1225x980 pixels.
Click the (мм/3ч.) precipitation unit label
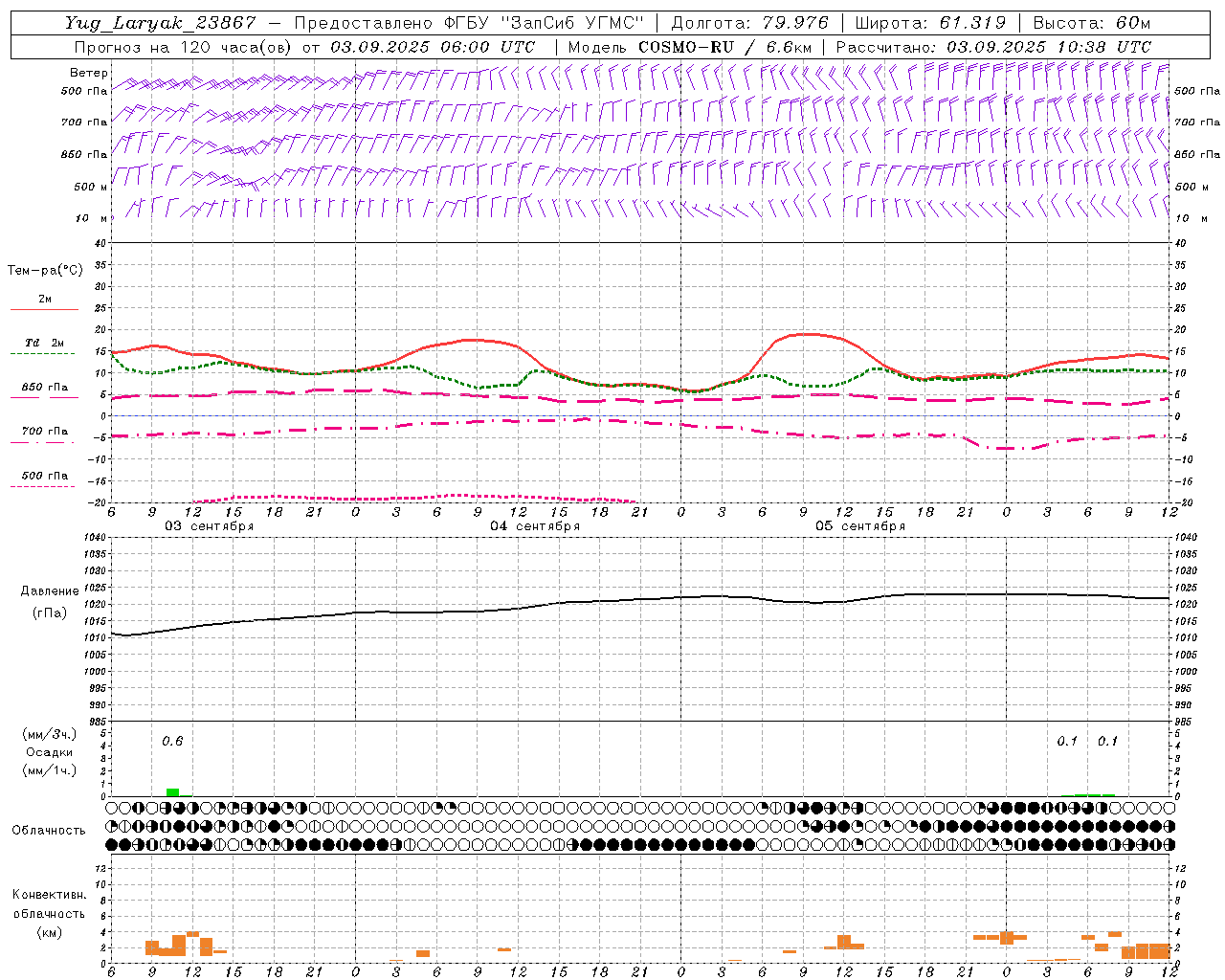click(50, 734)
